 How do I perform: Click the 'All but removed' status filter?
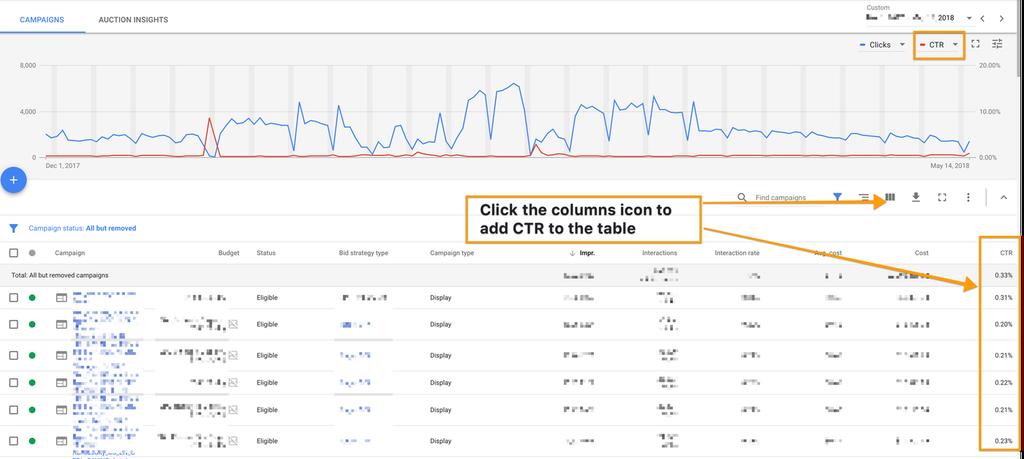[111, 229]
